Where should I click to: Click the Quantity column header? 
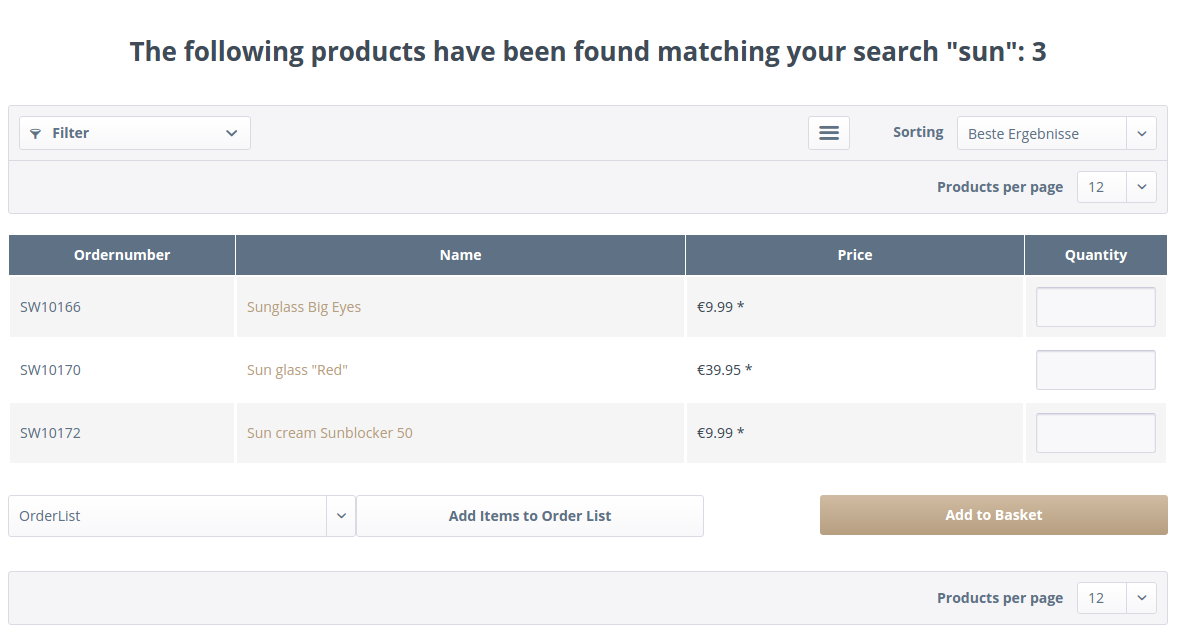[1096, 255]
